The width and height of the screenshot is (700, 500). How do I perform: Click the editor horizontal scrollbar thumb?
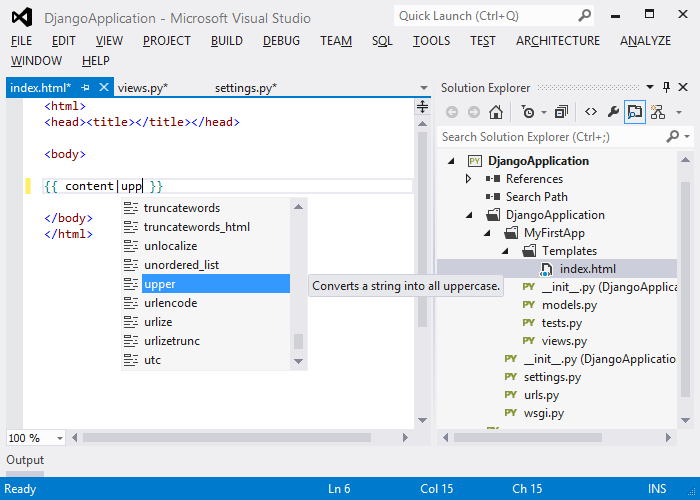(227, 438)
